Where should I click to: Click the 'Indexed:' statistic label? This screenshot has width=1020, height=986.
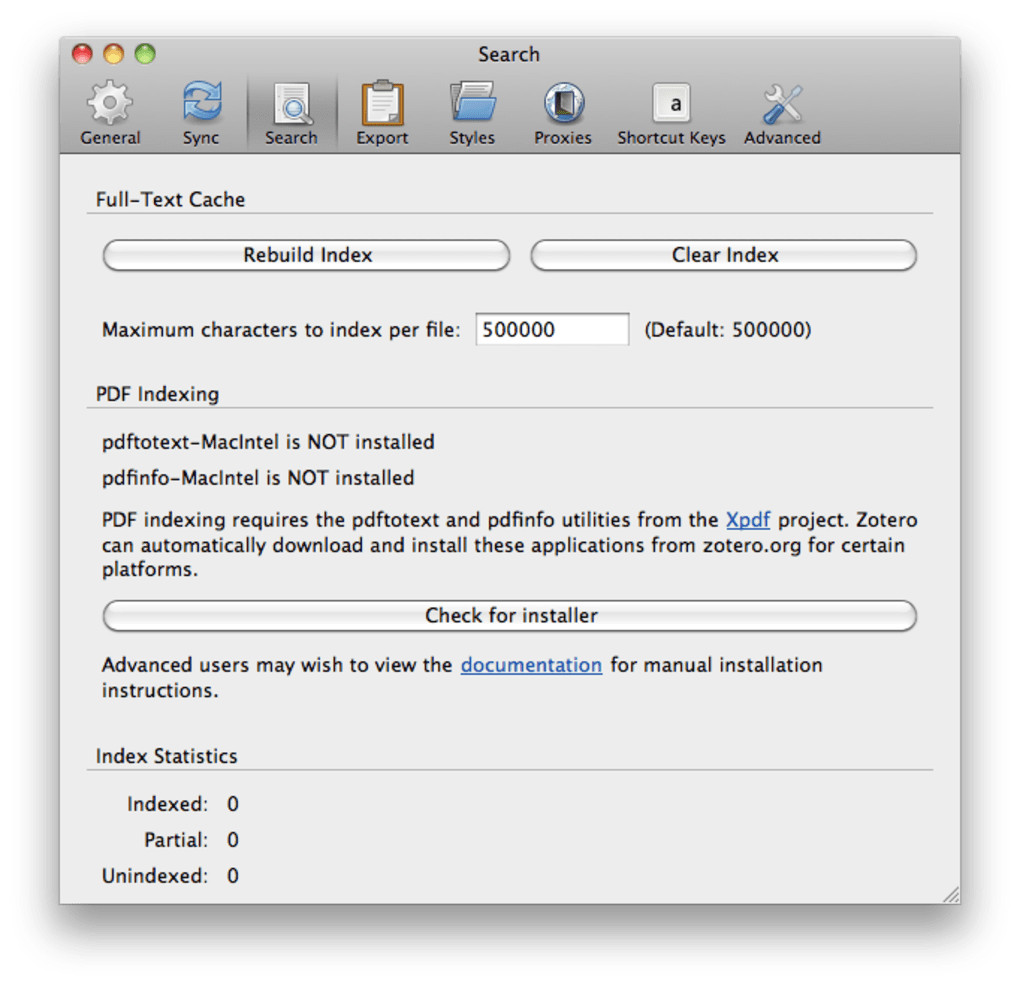168,805
